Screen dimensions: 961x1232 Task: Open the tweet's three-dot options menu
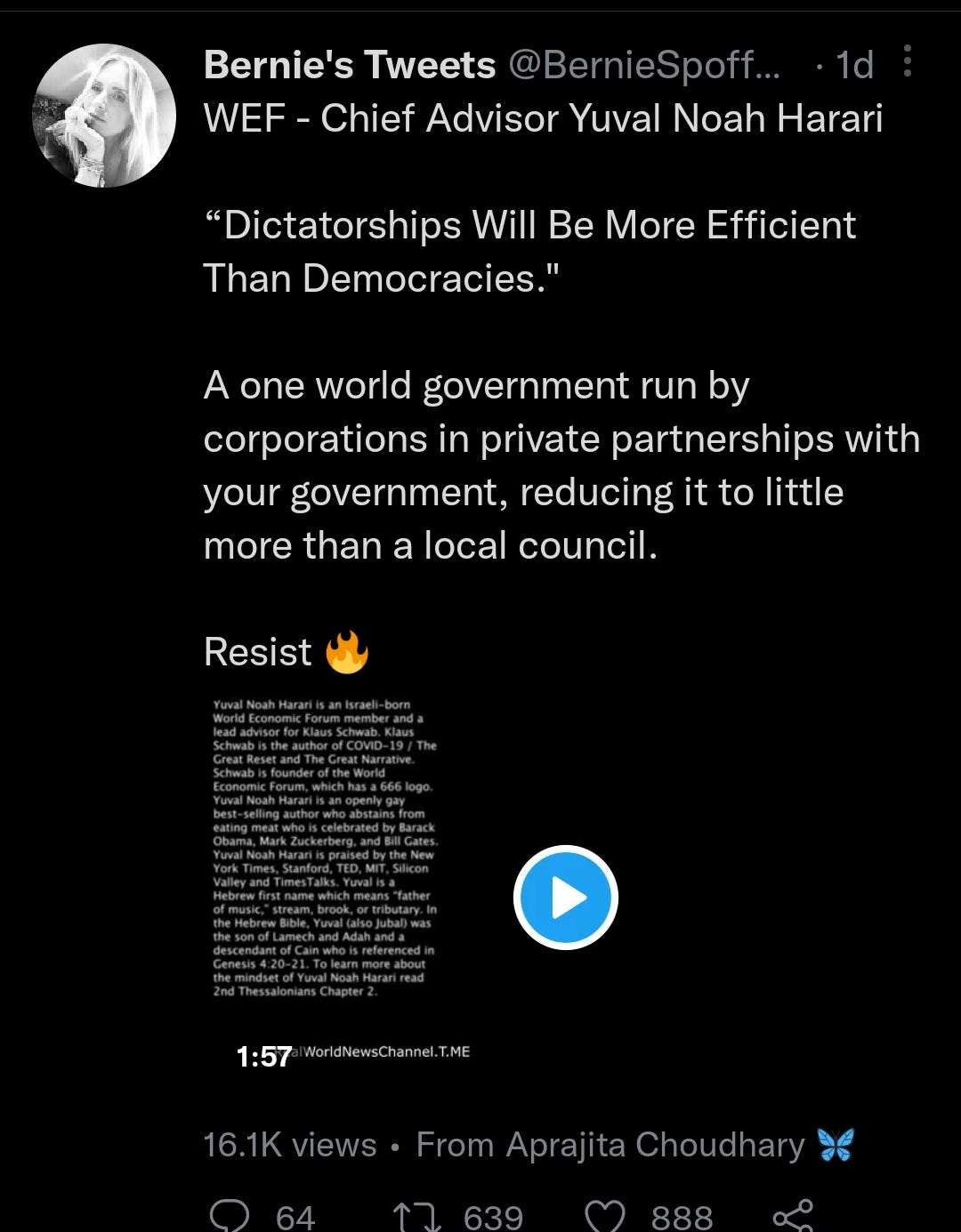[x=907, y=61]
